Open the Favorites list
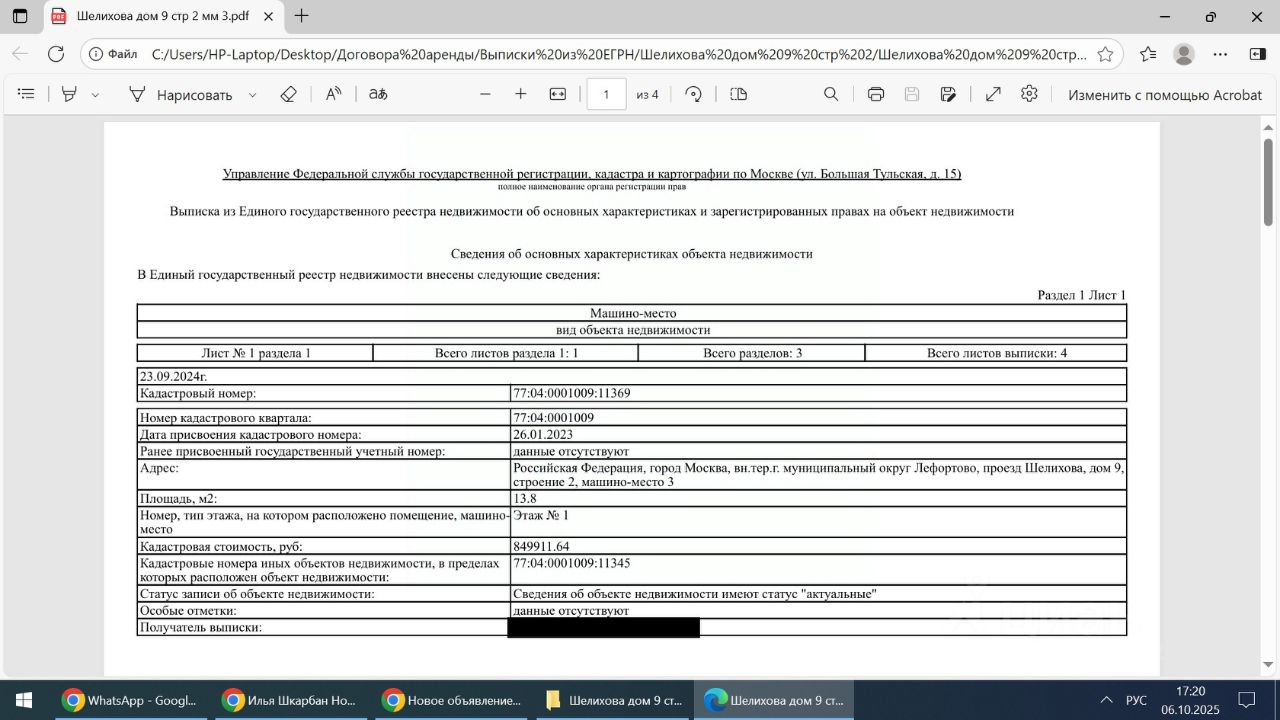This screenshot has height=720, width=1280. pyautogui.click(x=1147, y=54)
